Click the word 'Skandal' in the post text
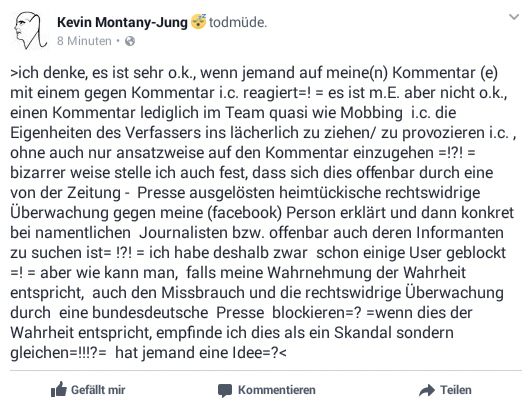The image size is (529, 409). [x=363, y=333]
